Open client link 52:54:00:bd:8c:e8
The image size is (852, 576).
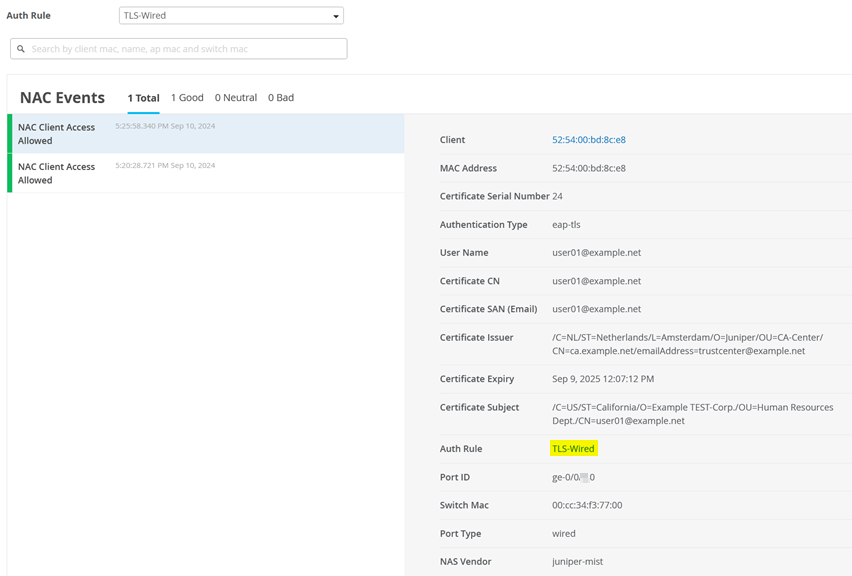coord(589,140)
